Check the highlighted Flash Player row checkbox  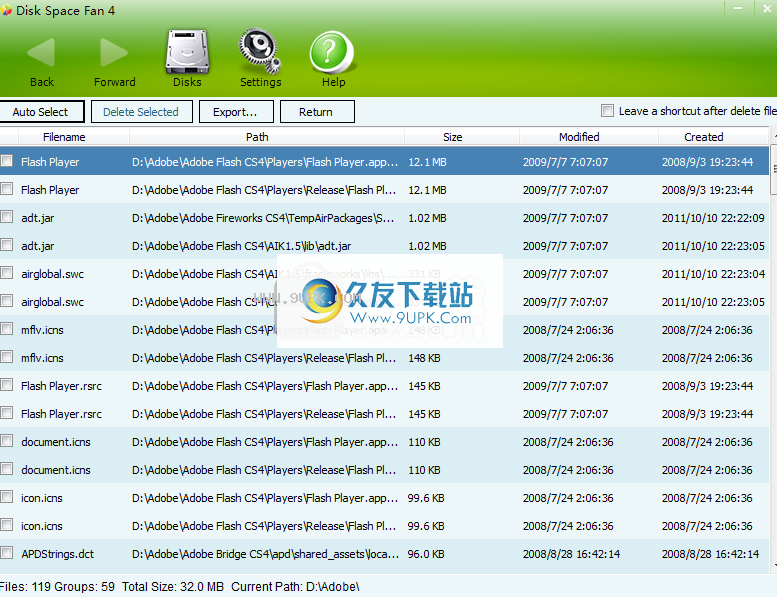[x=7, y=161]
